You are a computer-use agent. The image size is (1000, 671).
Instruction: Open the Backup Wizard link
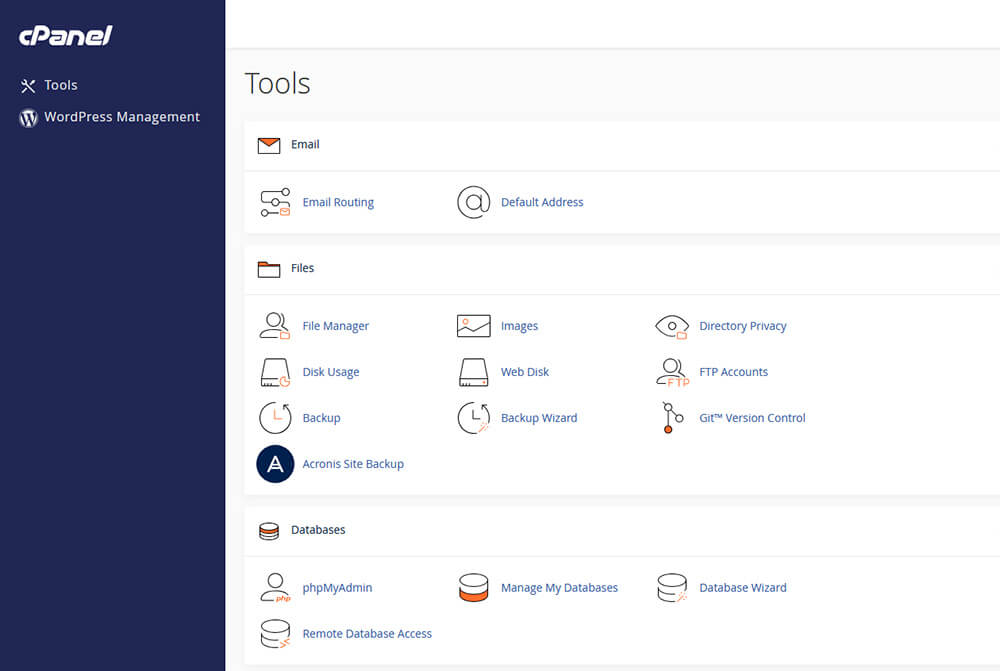click(539, 418)
